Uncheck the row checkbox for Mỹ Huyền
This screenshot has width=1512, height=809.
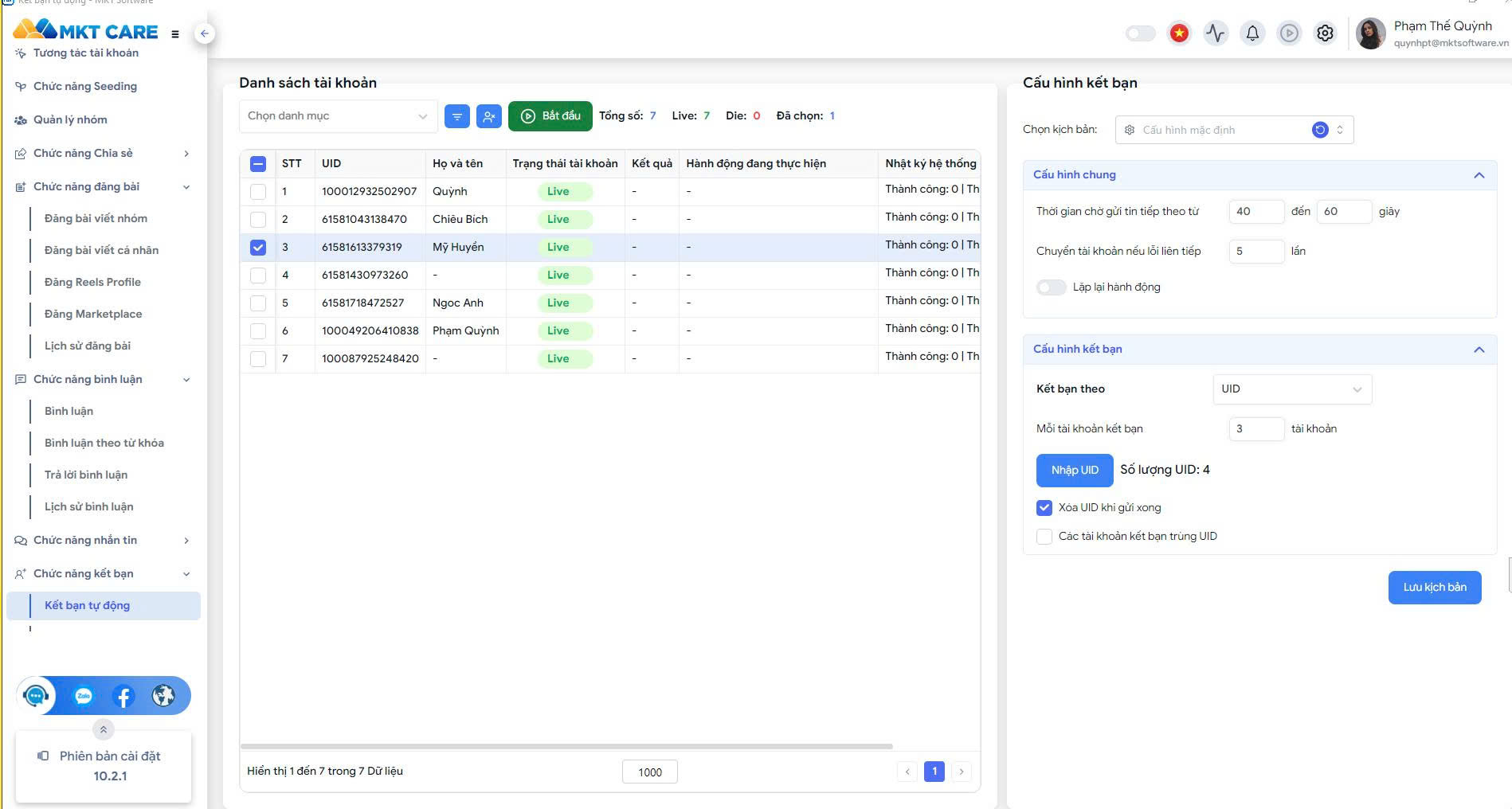pos(258,248)
